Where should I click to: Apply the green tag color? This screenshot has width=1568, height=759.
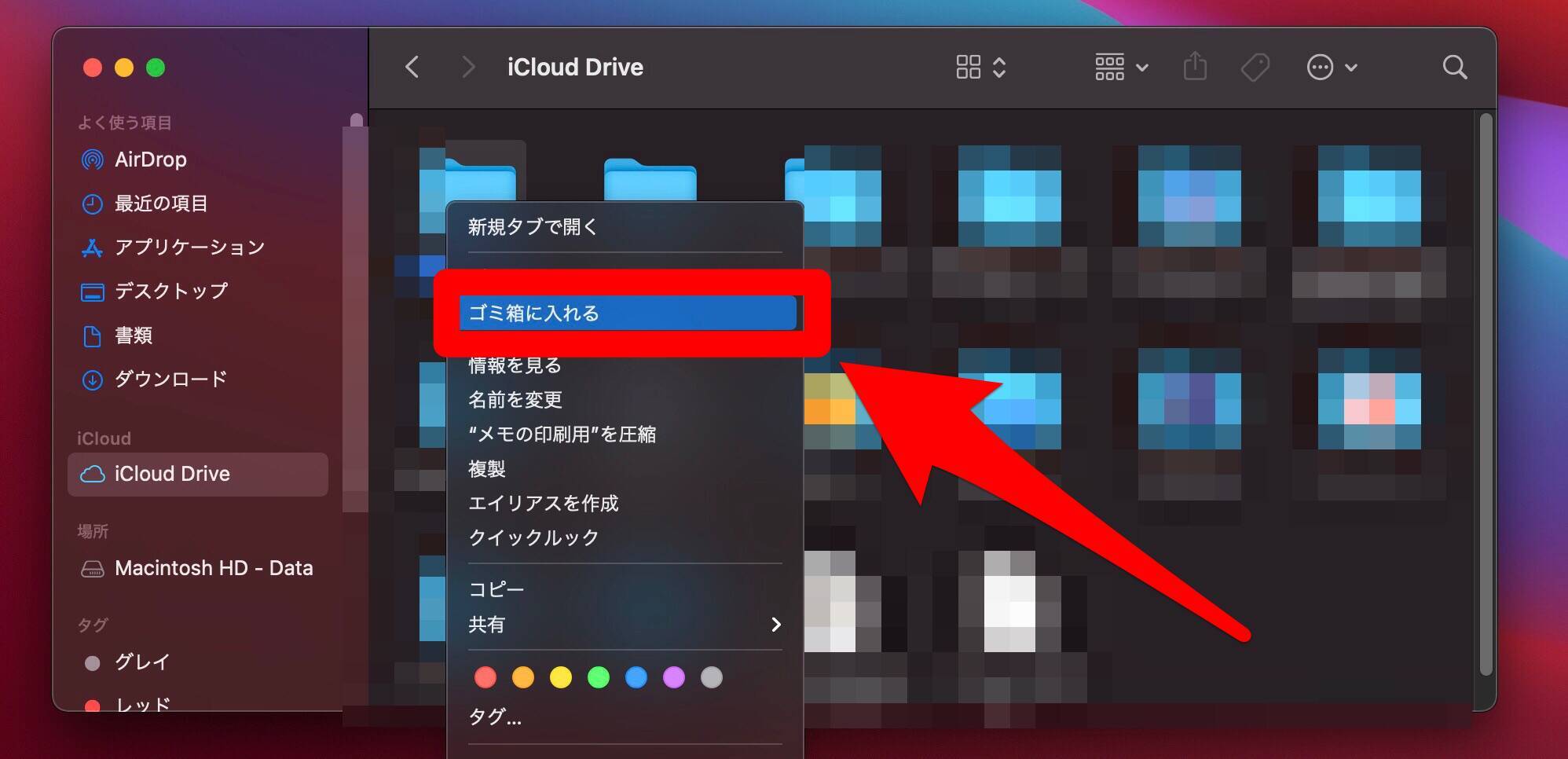(x=599, y=677)
